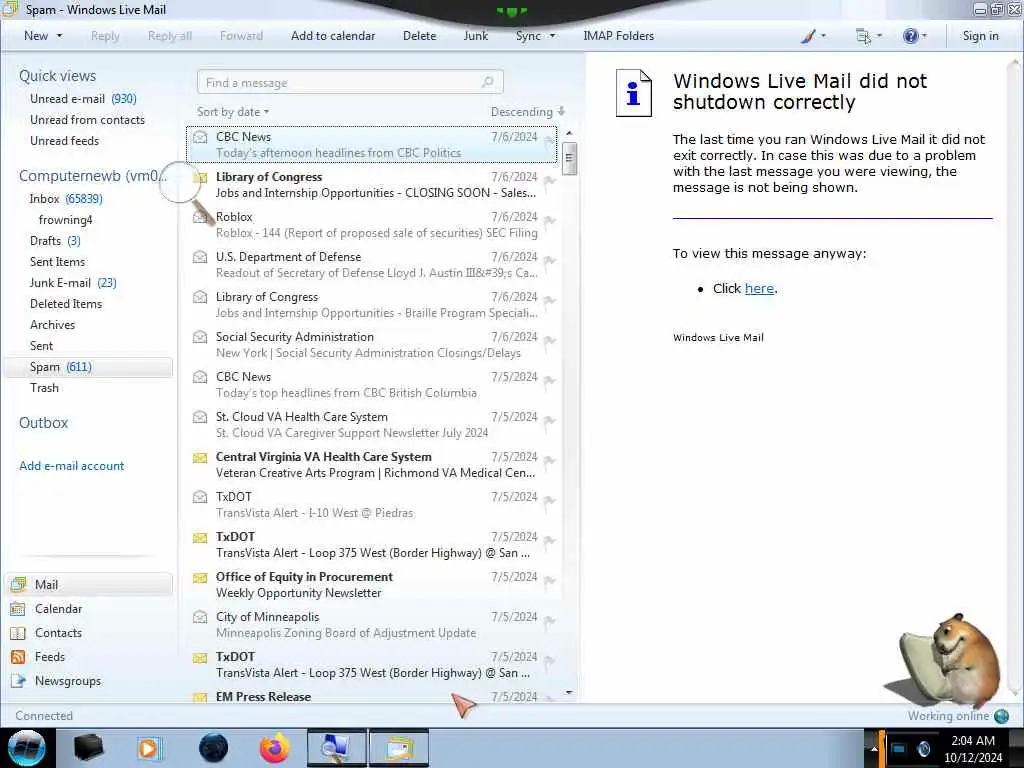Mark message as Junk from toolbar
The height and width of the screenshot is (768, 1024).
[475, 36]
